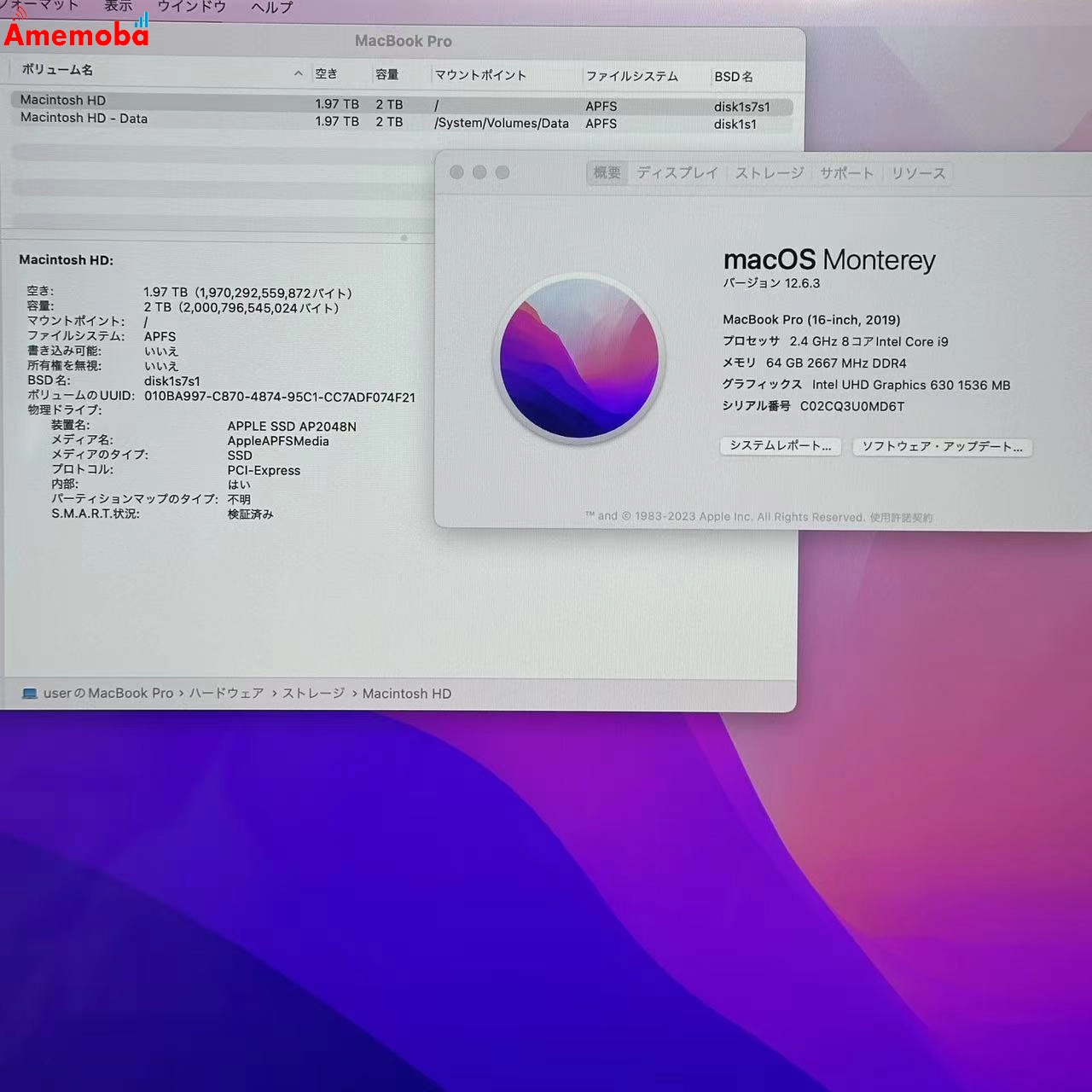The width and height of the screenshot is (1092, 1092).
Task: Select the Macintosh HD - Data row
Action: [171, 119]
